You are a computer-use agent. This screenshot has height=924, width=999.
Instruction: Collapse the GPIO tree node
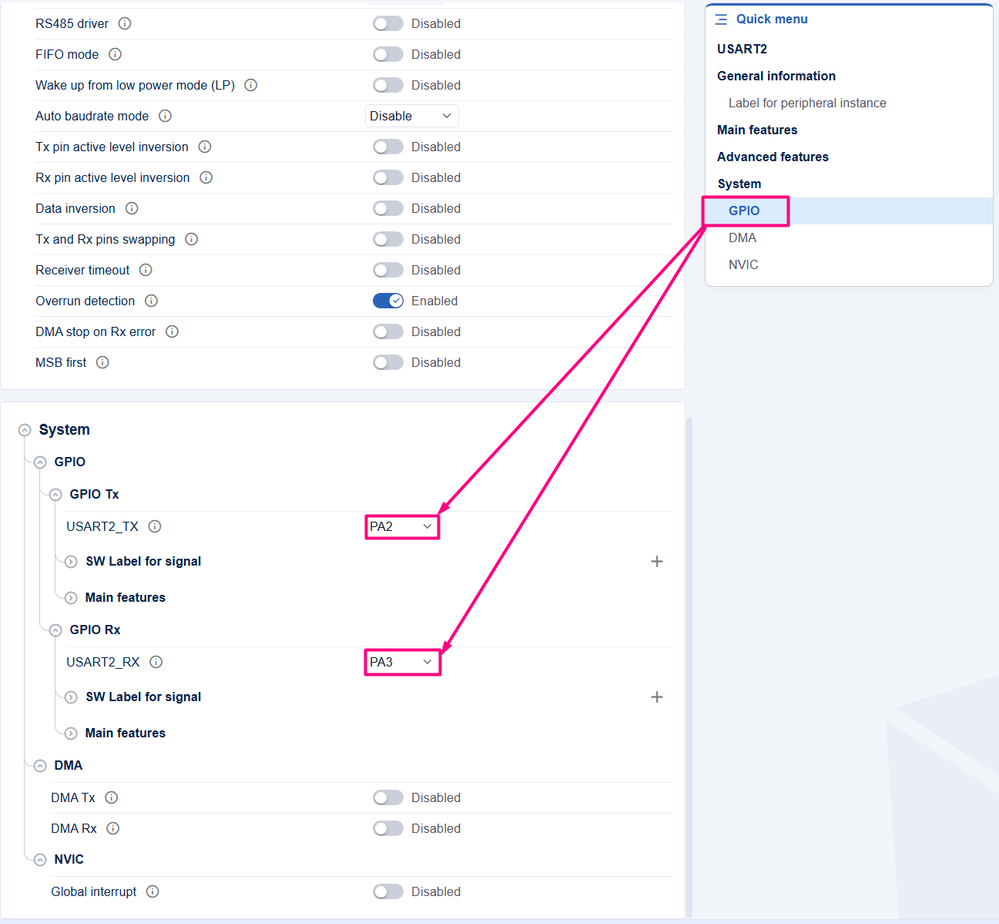coord(40,462)
